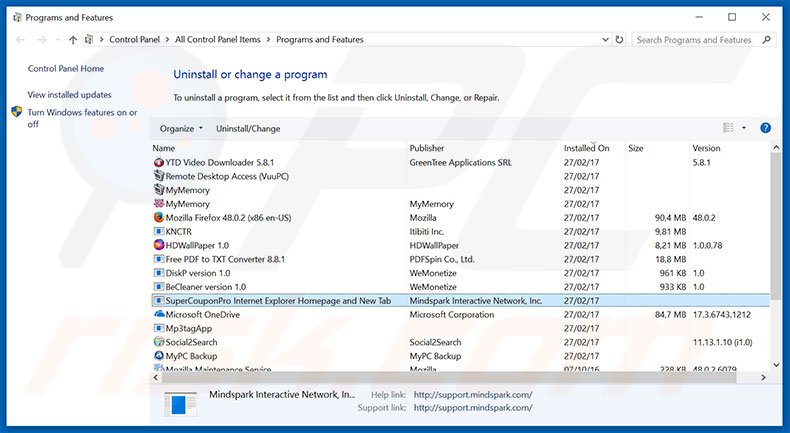
Task: Click All Control Panel Items breadcrumb
Action: coord(218,39)
